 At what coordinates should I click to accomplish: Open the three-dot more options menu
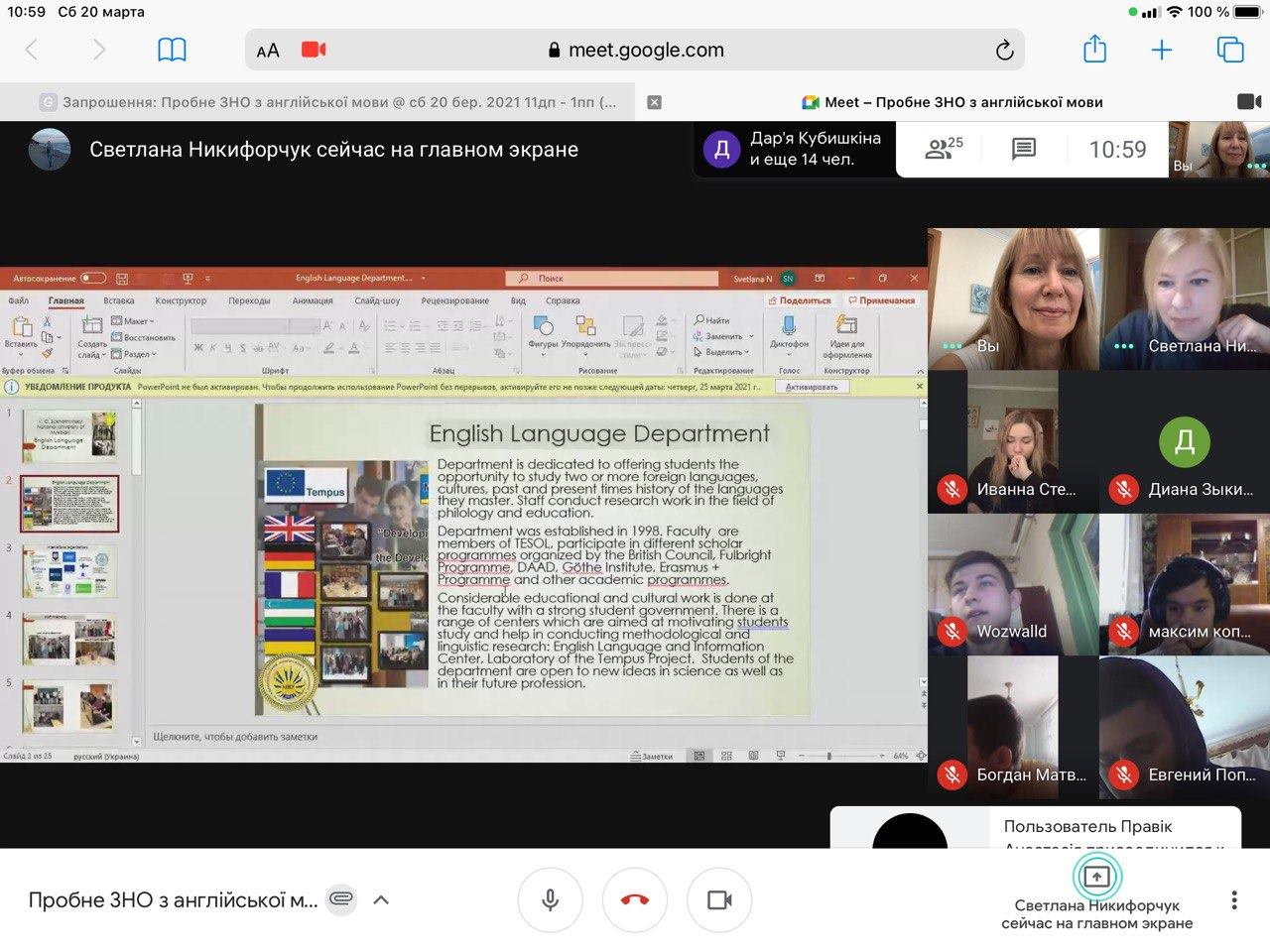pos(1233,899)
